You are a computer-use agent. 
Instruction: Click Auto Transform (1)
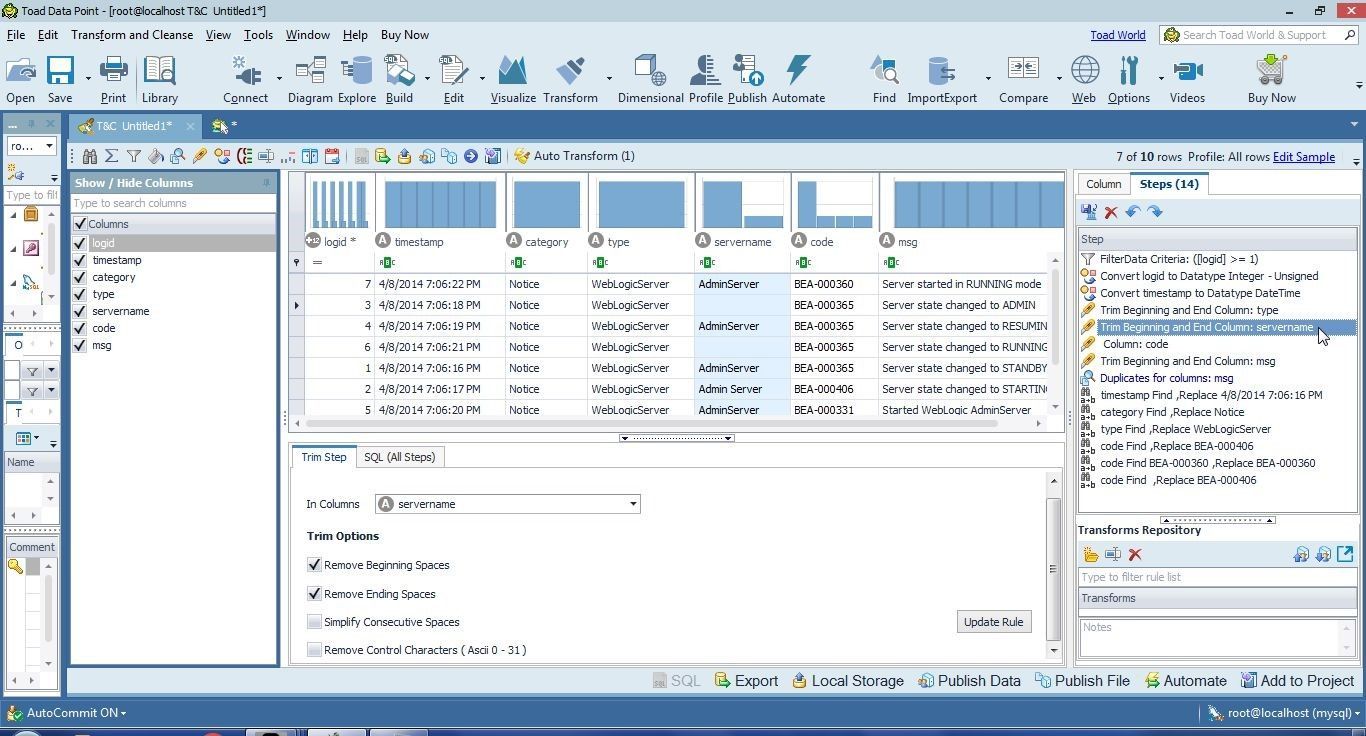pyautogui.click(x=574, y=156)
